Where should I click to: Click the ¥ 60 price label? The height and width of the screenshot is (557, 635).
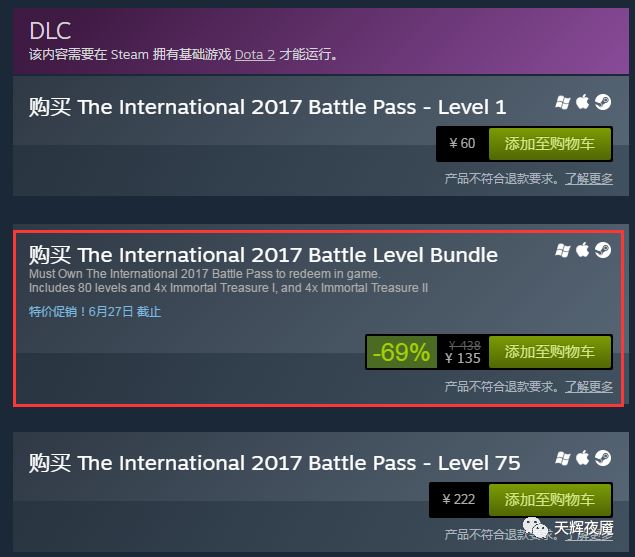click(462, 143)
